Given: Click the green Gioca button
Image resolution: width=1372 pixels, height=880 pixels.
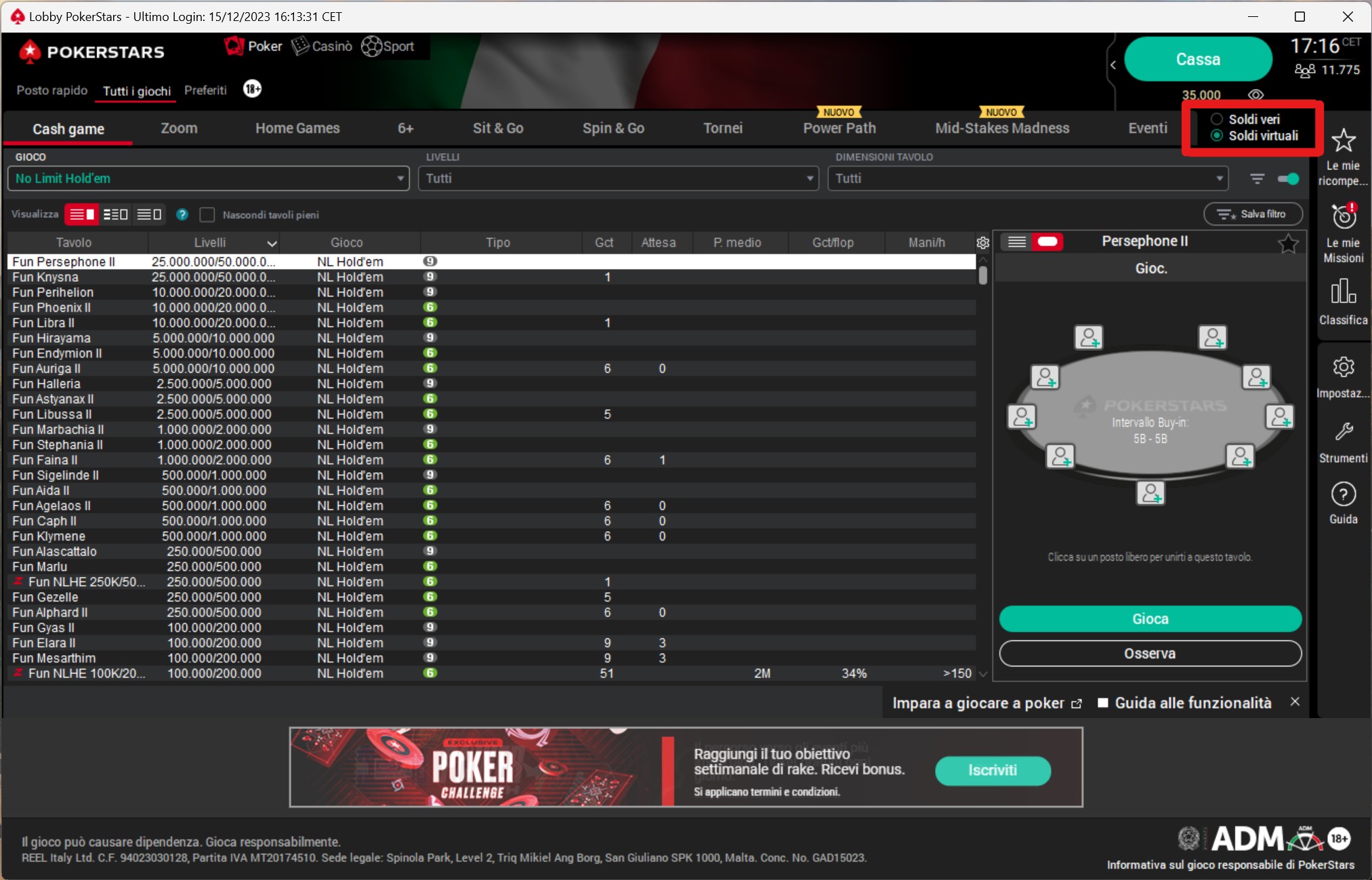Looking at the screenshot, I should [1150, 619].
